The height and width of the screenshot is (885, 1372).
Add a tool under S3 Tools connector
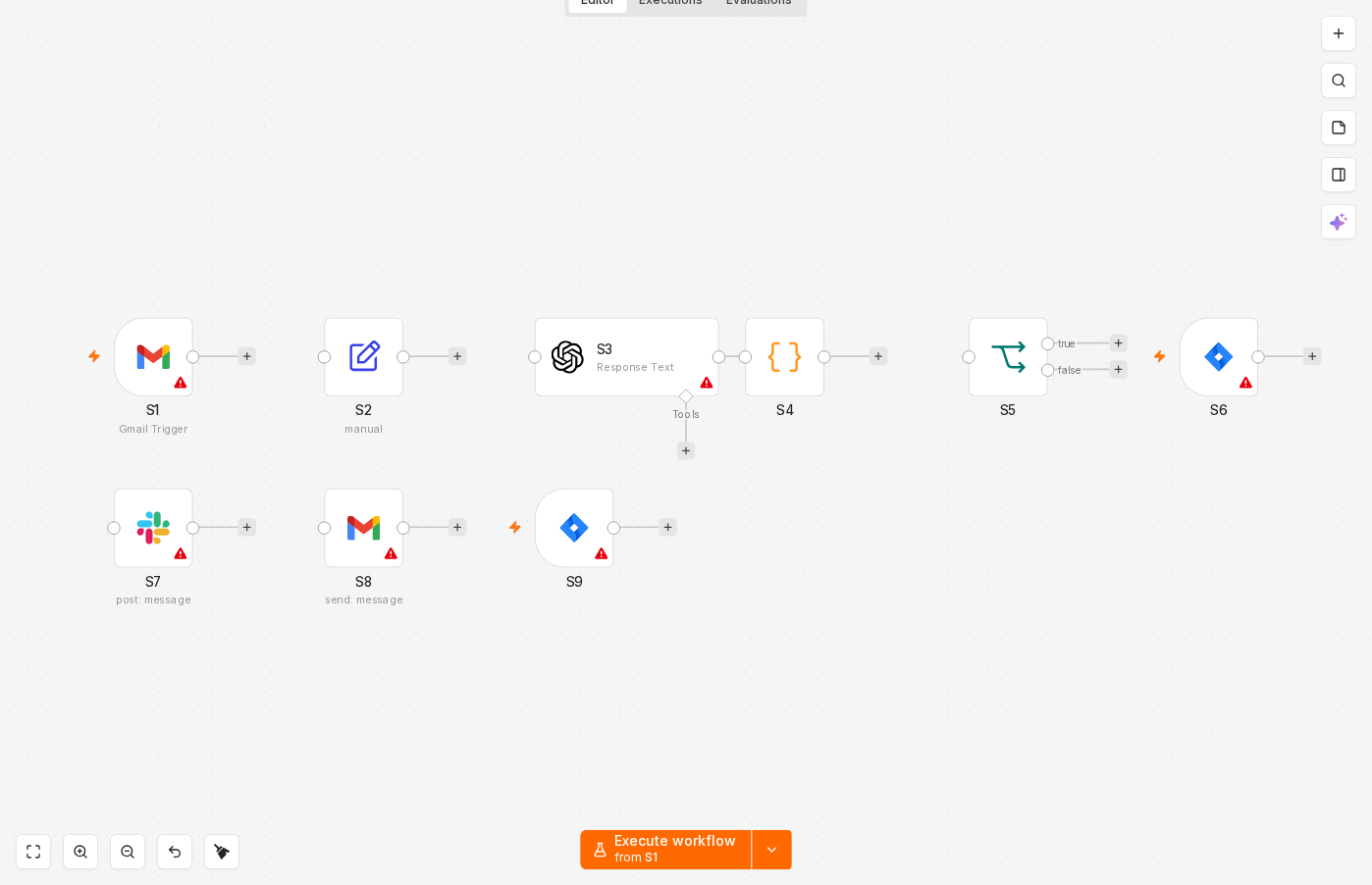686,450
